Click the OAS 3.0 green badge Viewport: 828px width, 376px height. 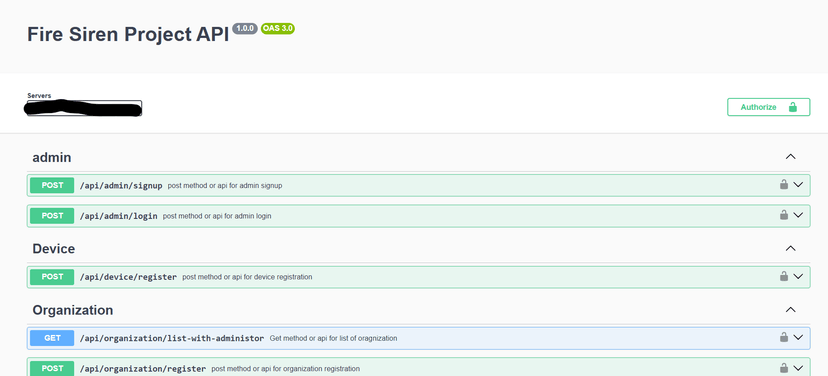pyautogui.click(x=278, y=29)
